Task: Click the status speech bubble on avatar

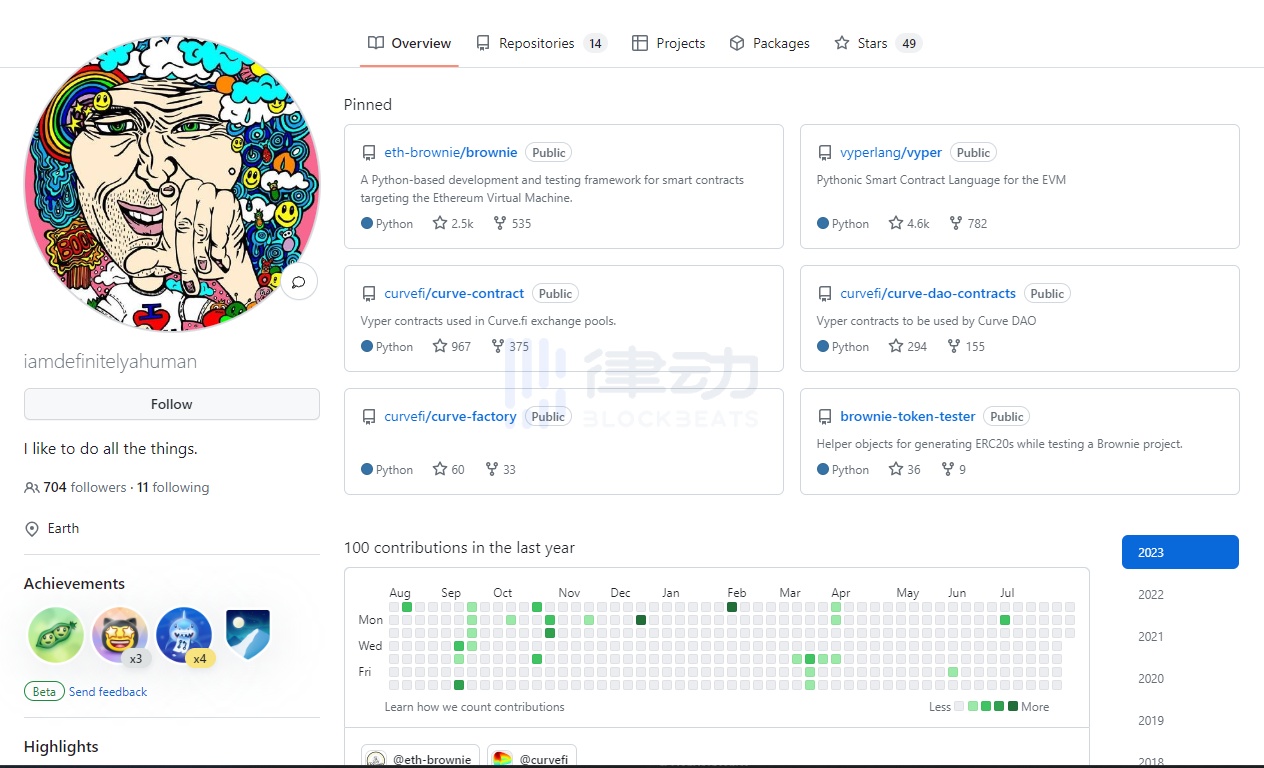Action: pos(298,282)
